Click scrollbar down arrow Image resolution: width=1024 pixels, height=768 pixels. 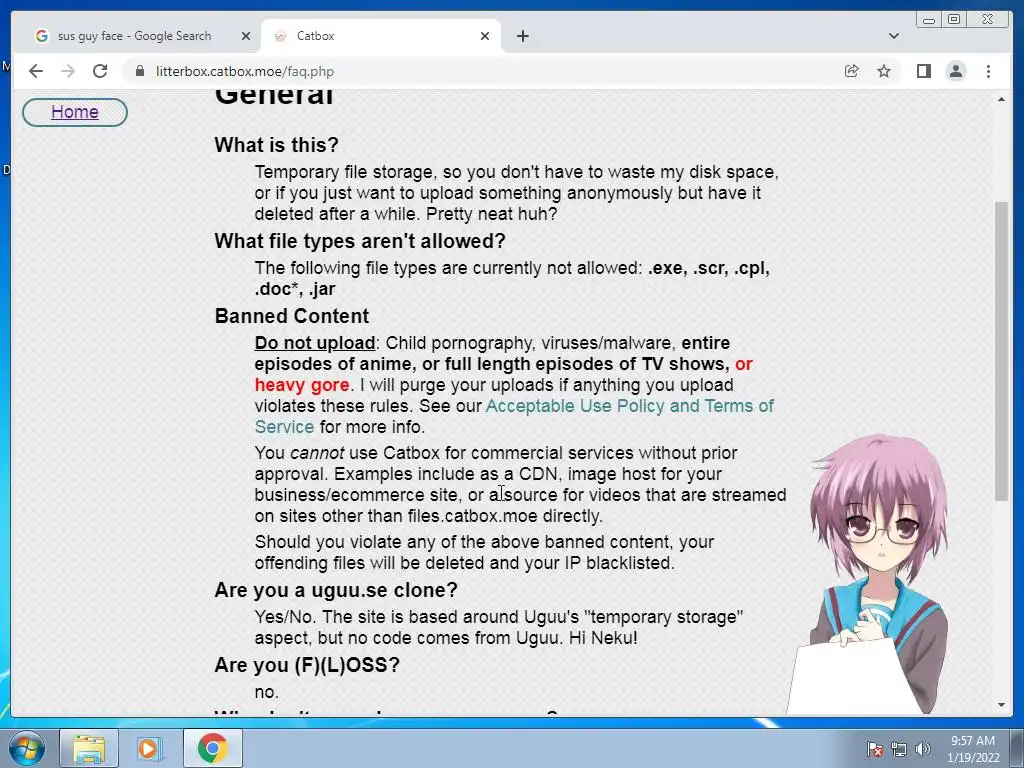tap(1001, 705)
